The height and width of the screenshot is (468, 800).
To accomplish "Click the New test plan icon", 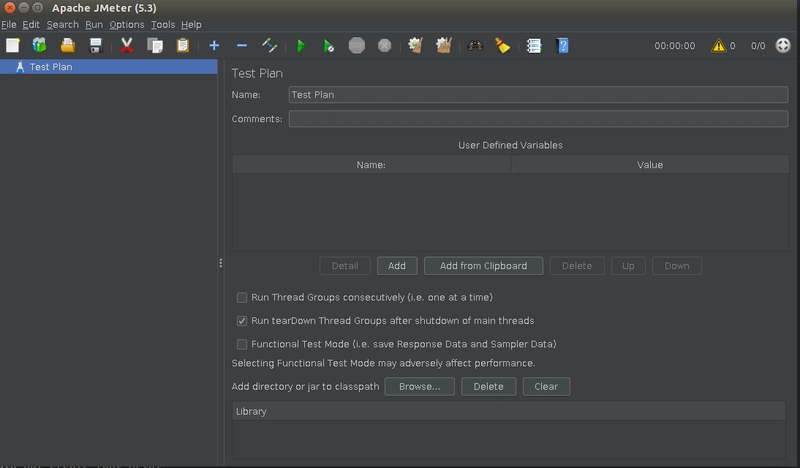I will [13, 46].
